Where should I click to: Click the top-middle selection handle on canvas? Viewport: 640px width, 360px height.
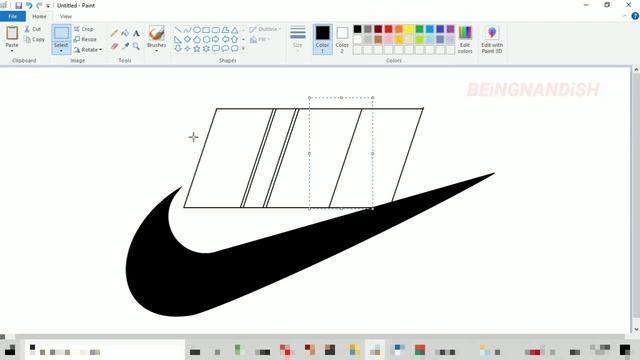(x=341, y=98)
